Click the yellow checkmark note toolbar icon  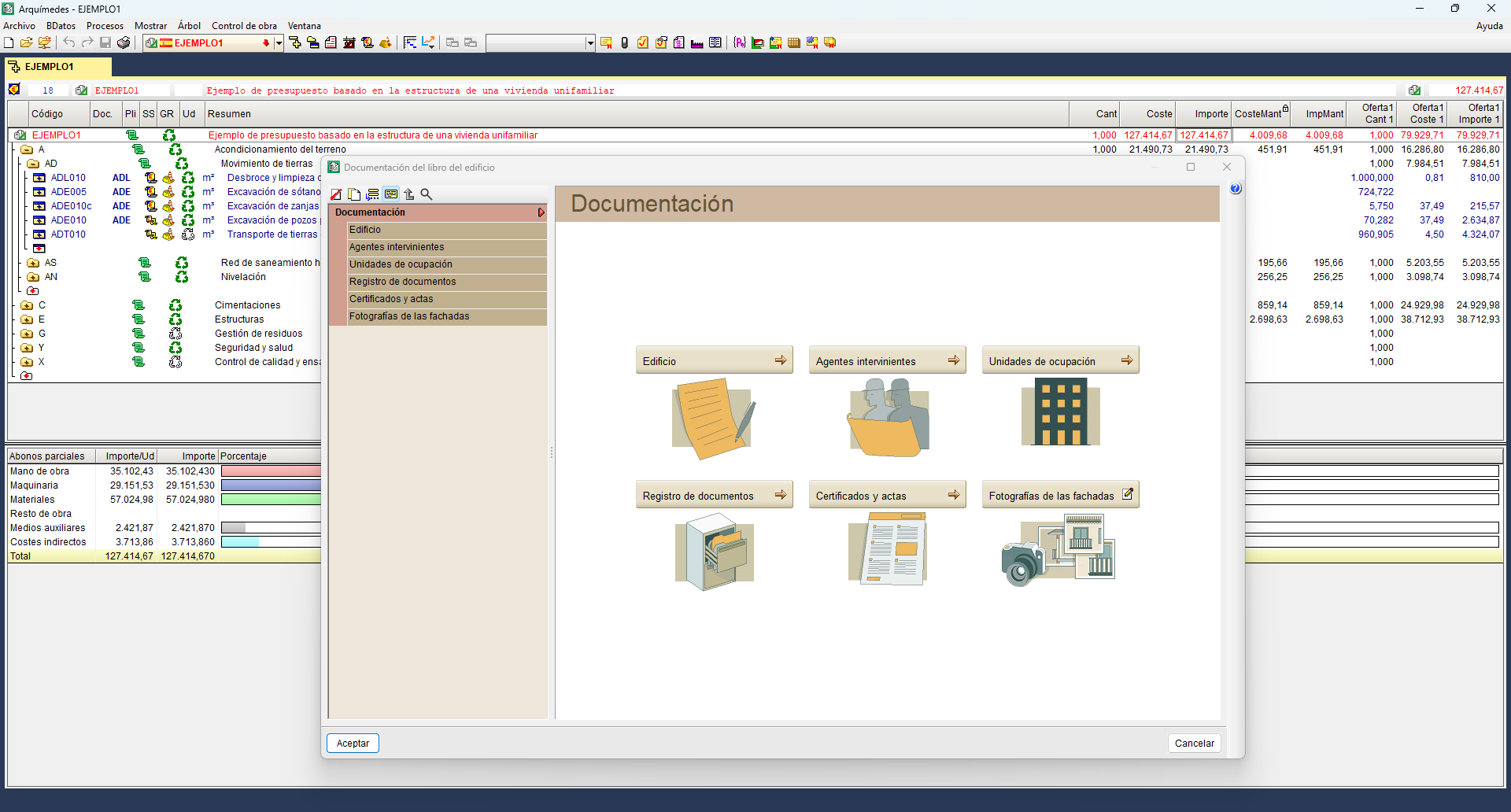(643, 42)
